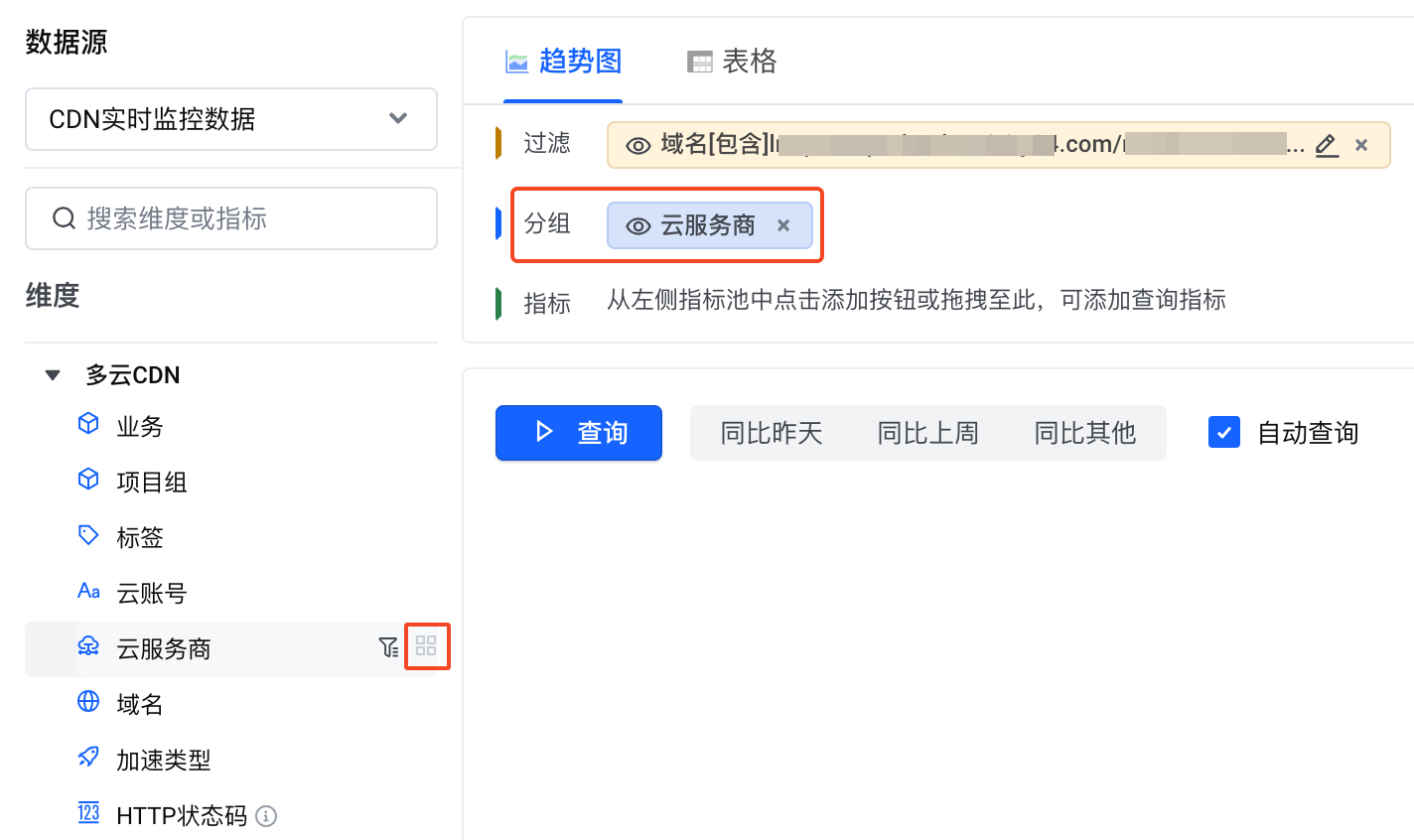
Task: Edit the 域名 filter condition
Action: click(1327, 146)
